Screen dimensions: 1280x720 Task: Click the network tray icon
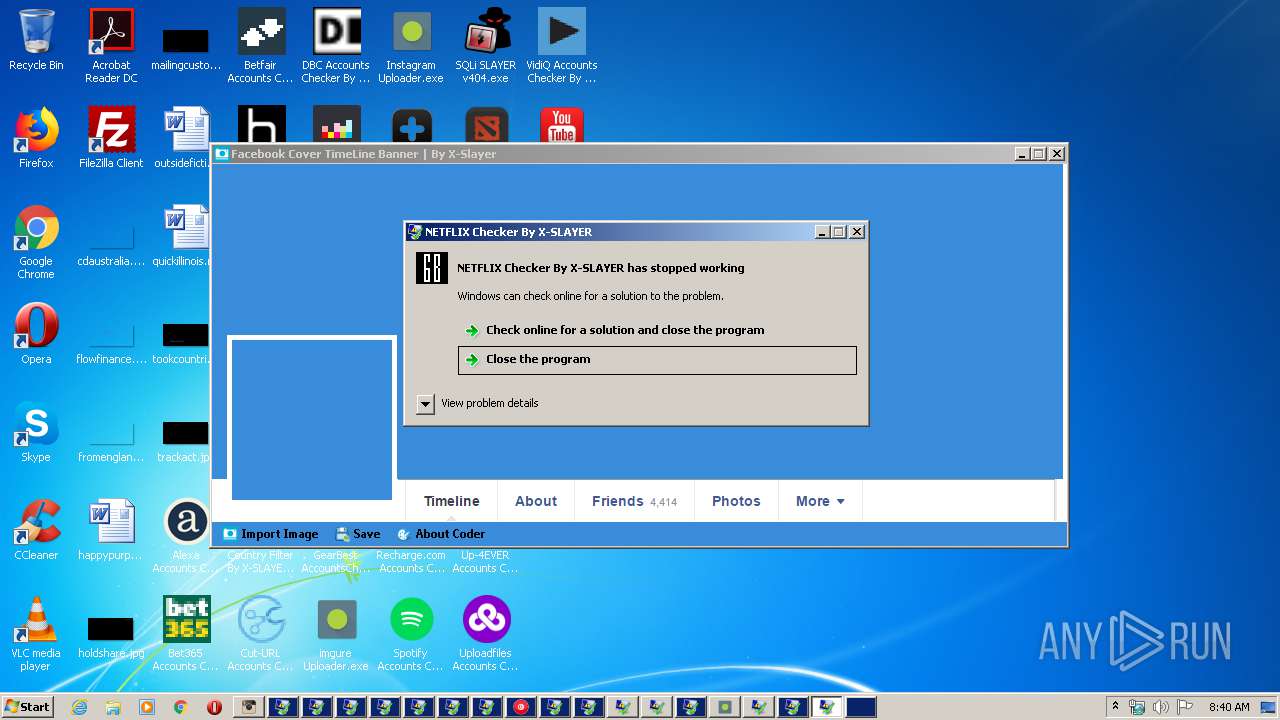[1137, 707]
